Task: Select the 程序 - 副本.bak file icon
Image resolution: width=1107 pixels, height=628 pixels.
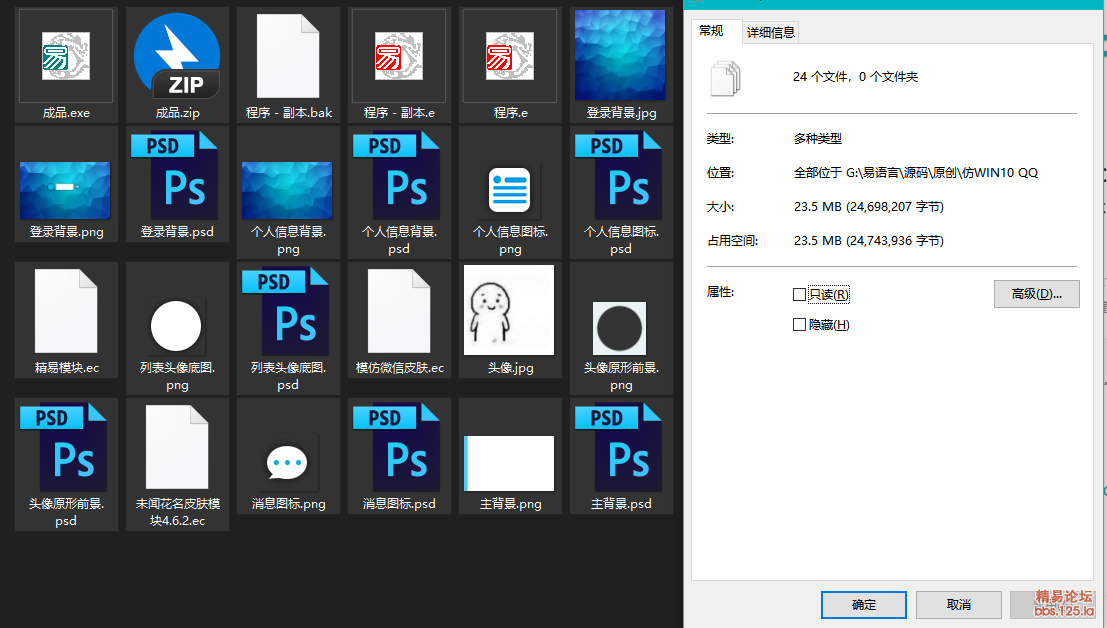Action: (288, 56)
